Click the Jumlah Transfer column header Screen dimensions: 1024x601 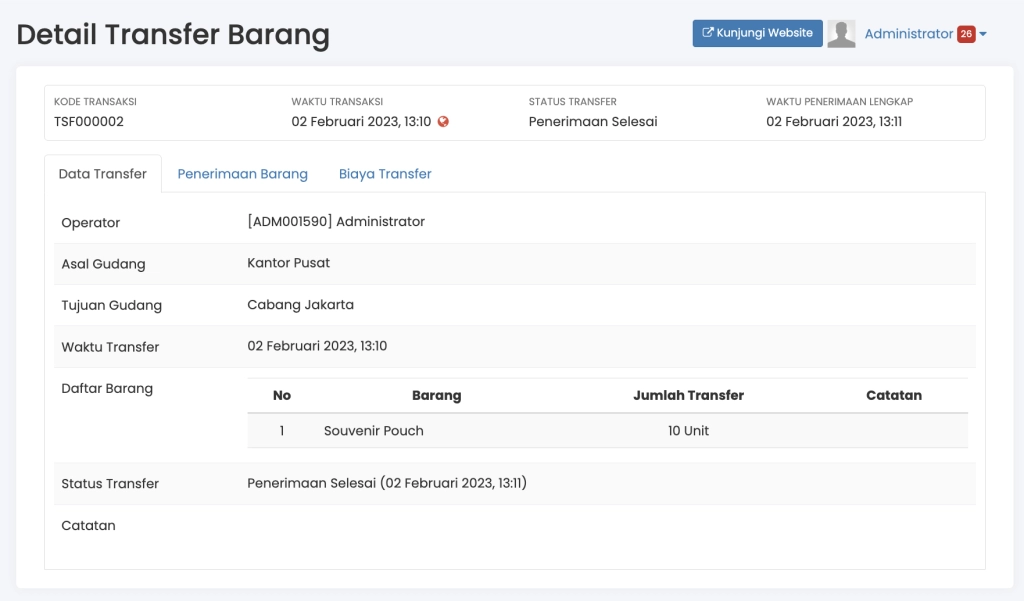click(x=688, y=395)
